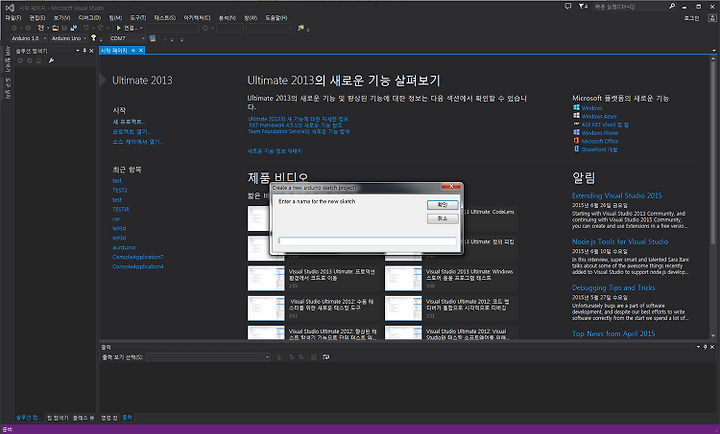
Task: Click the cancel button in sketch dialog
Action: pyautogui.click(x=442, y=219)
